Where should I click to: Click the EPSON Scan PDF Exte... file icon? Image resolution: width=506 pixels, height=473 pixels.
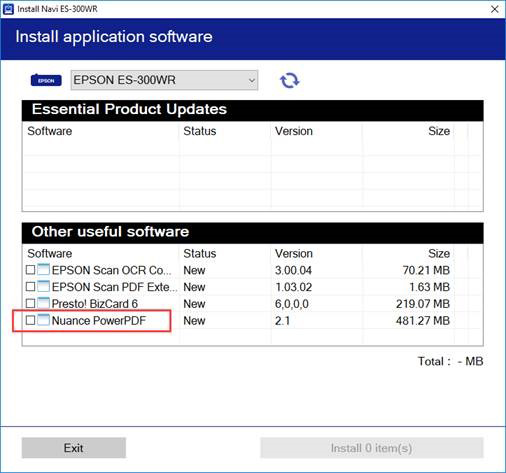44,286
